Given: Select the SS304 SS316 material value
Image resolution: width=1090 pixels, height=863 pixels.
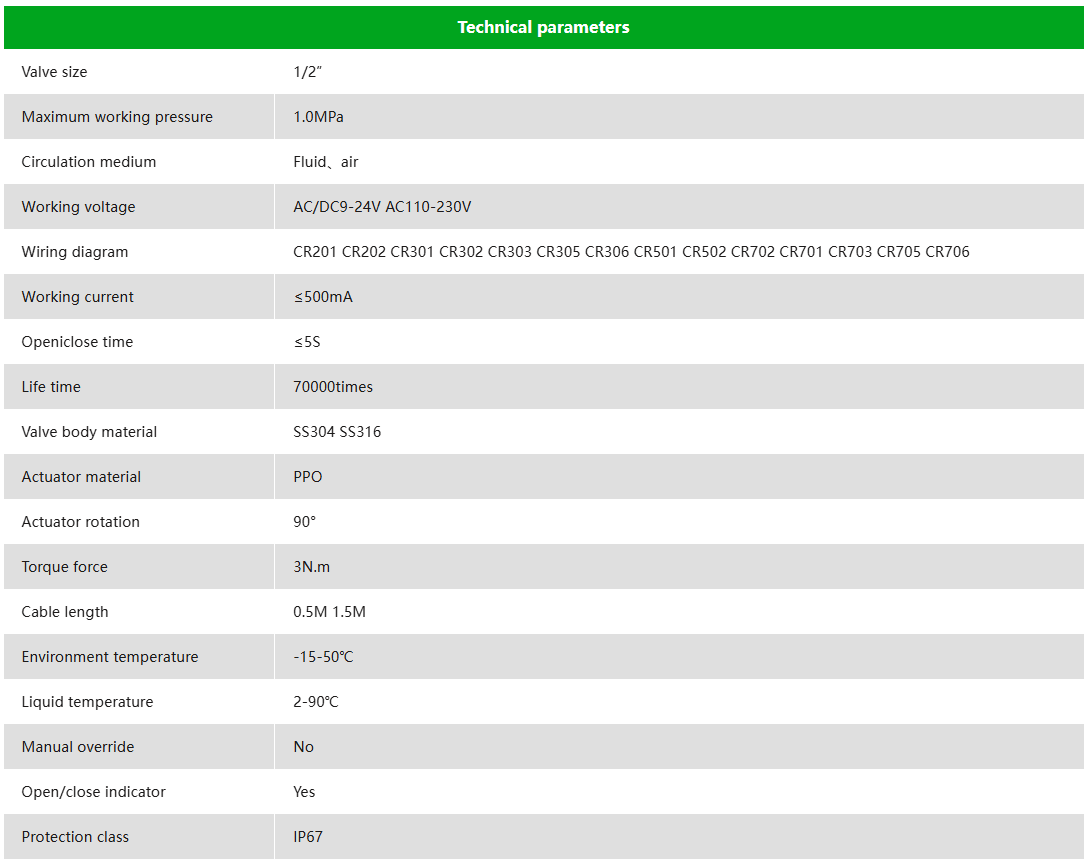Looking at the screenshot, I should tap(337, 432).
